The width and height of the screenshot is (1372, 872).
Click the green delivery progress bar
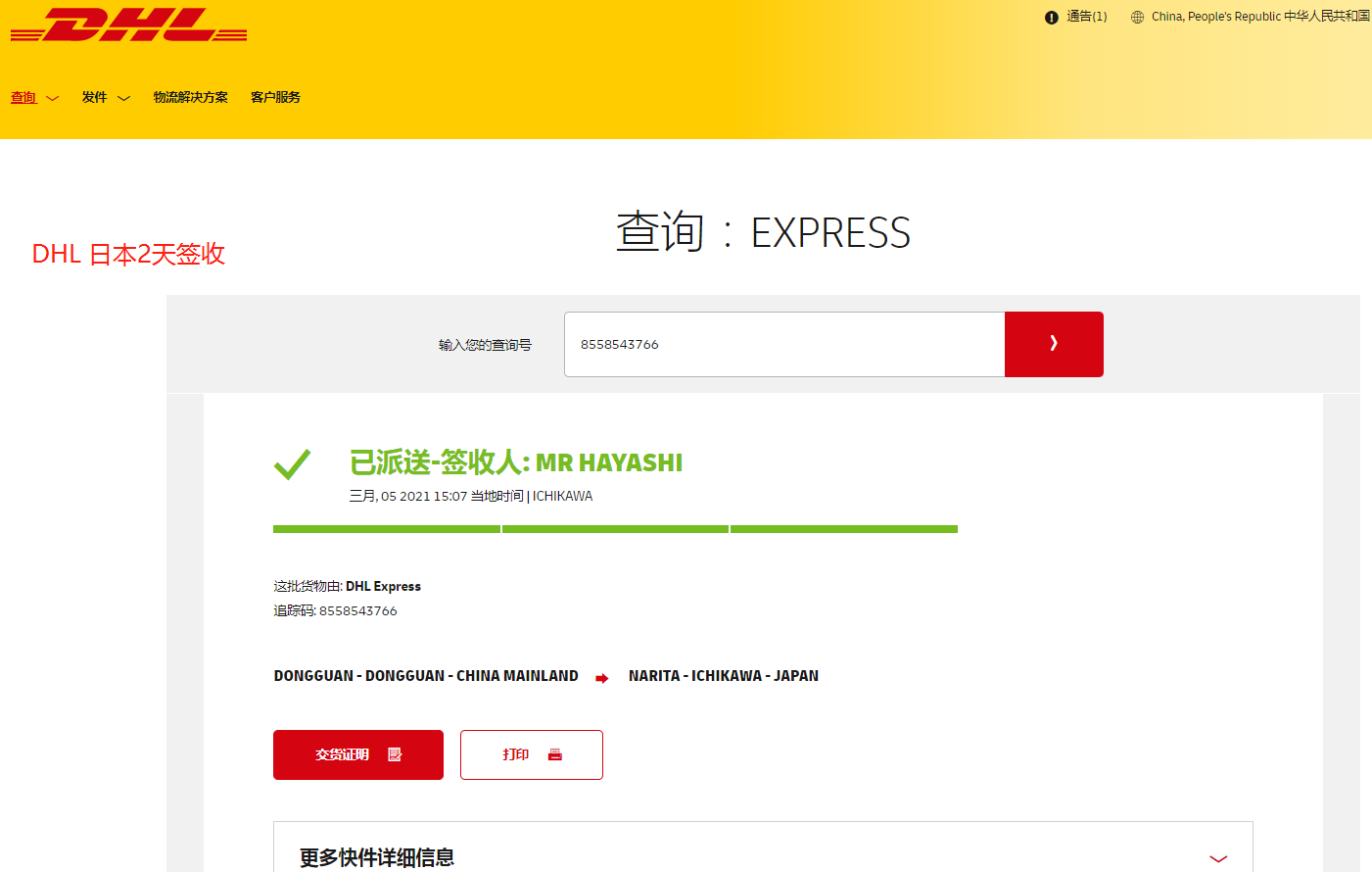[x=615, y=529]
